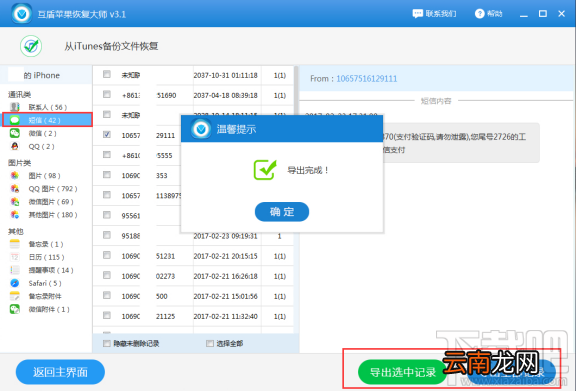Click sender number 10657516129111
This screenshot has height=391, width=576.
tap(367, 79)
